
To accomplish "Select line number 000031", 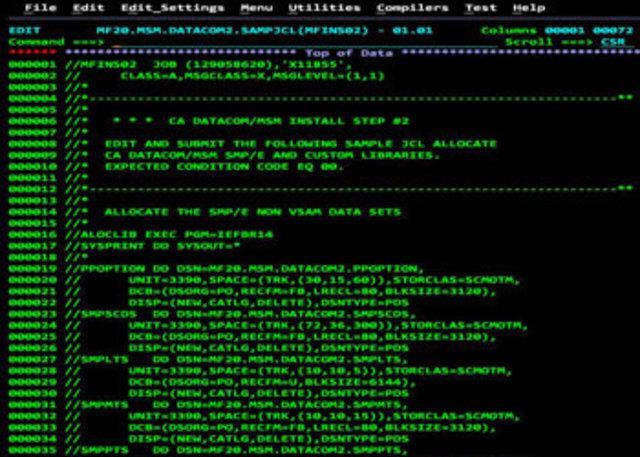I will pos(32,405).
